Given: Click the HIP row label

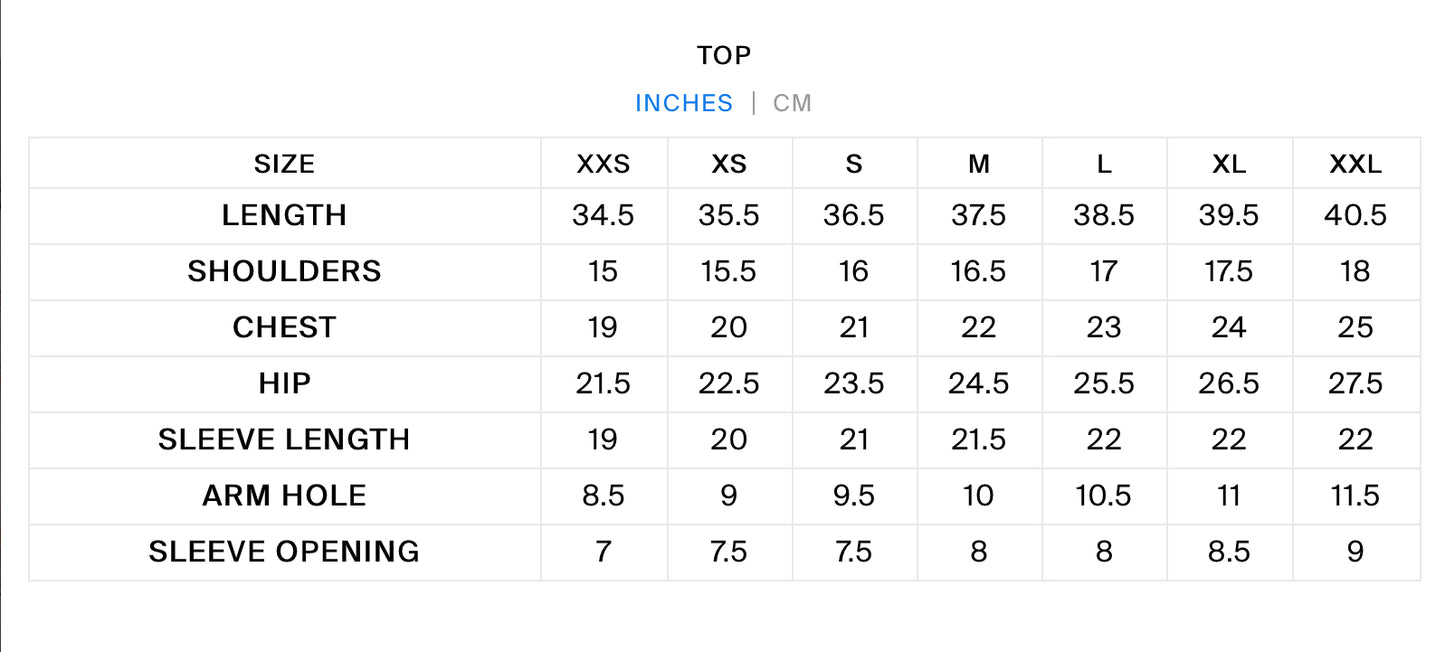Looking at the screenshot, I should (x=284, y=383).
